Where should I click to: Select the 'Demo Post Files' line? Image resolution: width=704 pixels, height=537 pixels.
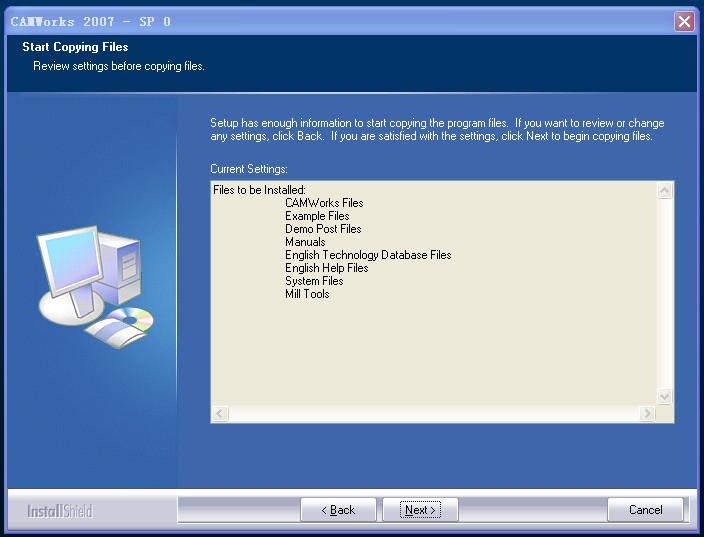323,229
